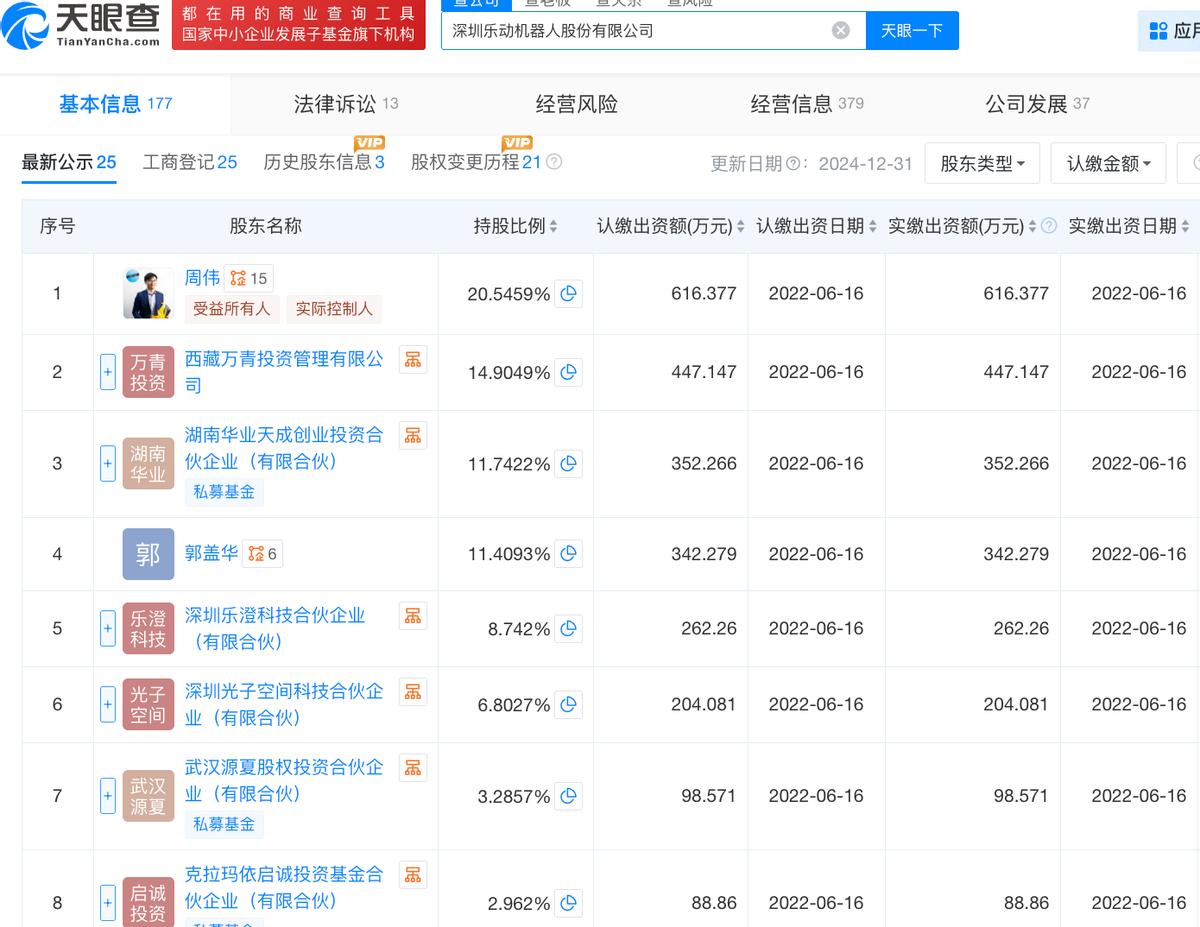Image resolution: width=1200 pixels, height=927 pixels.
Task: Select 工商登记 sub-tab
Action: pyautogui.click(x=190, y=162)
